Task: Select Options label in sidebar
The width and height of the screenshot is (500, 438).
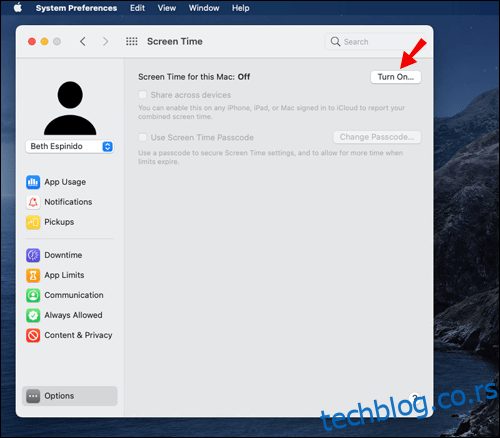Action: point(59,396)
